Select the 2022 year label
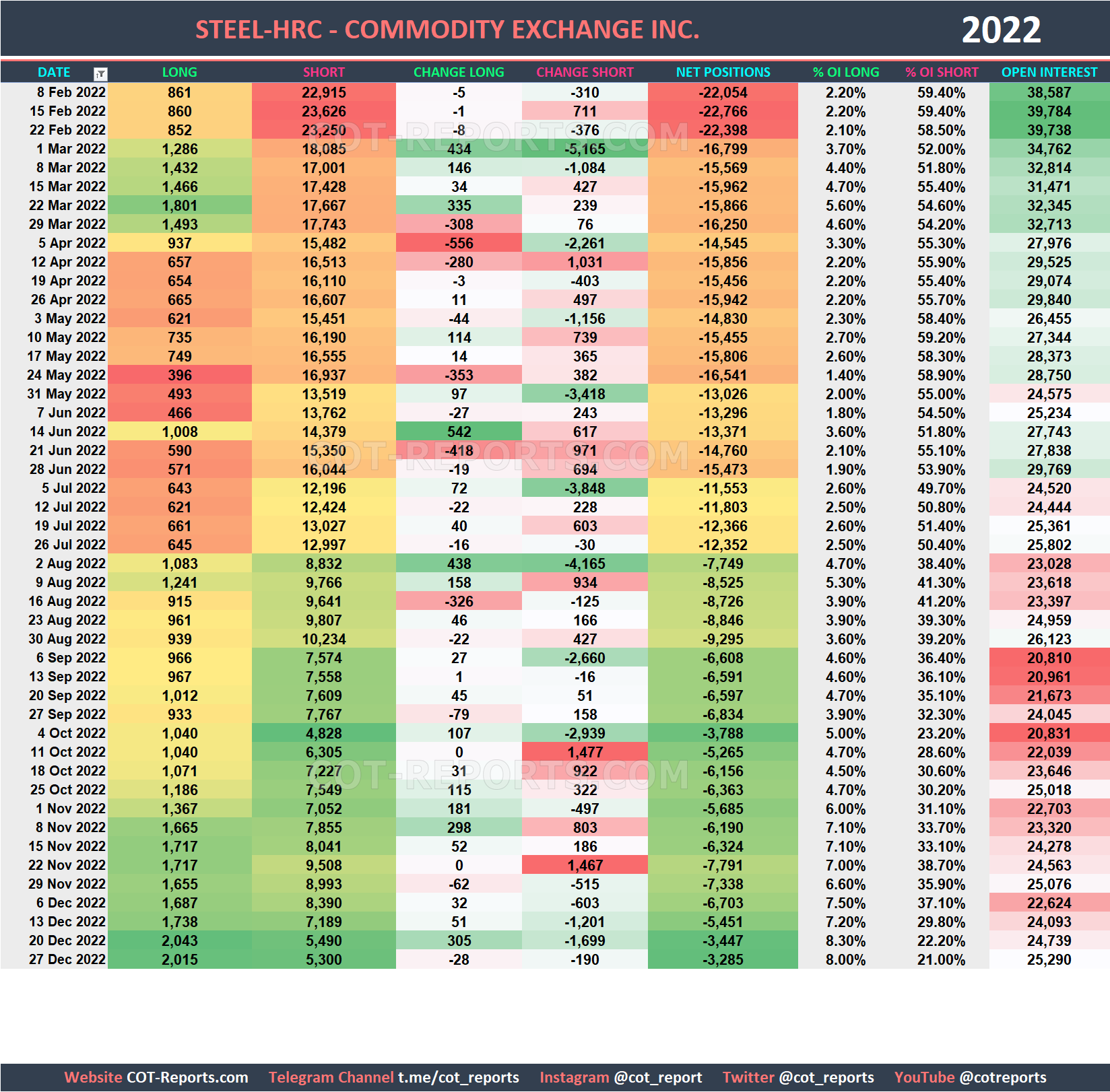Viewport: 1110px width, 1092px height. click(1001, 28)
